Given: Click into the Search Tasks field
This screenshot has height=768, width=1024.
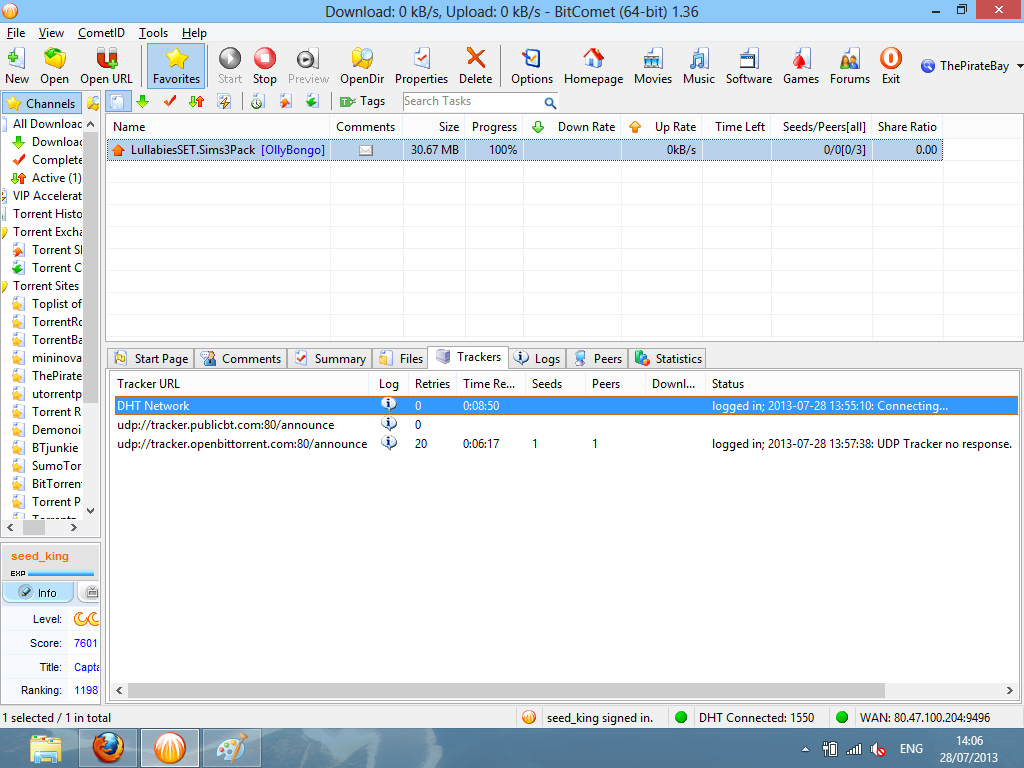Looking at the screenshot, I should 472,101.
